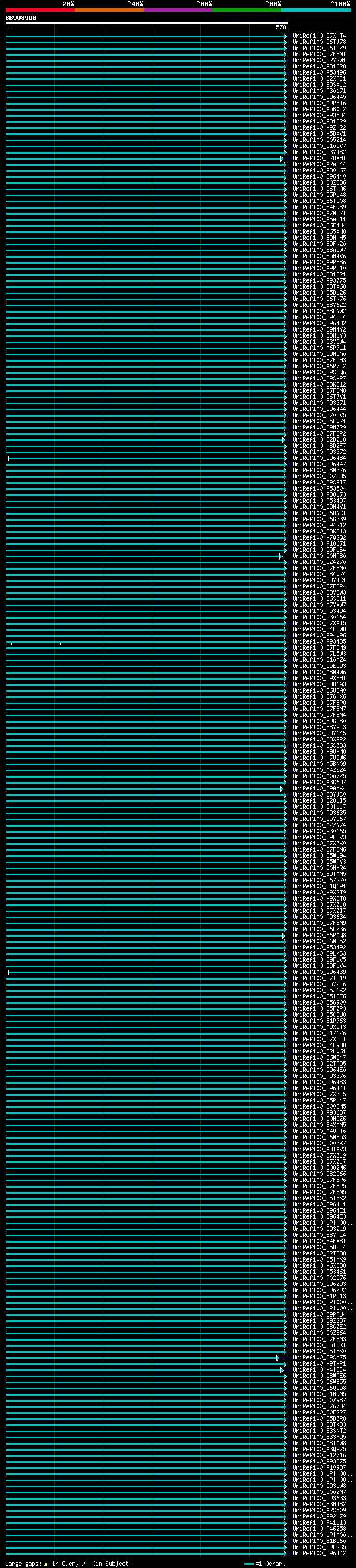
Task: Click the query ID BB908900 label
Action: (x=21, y=18)
